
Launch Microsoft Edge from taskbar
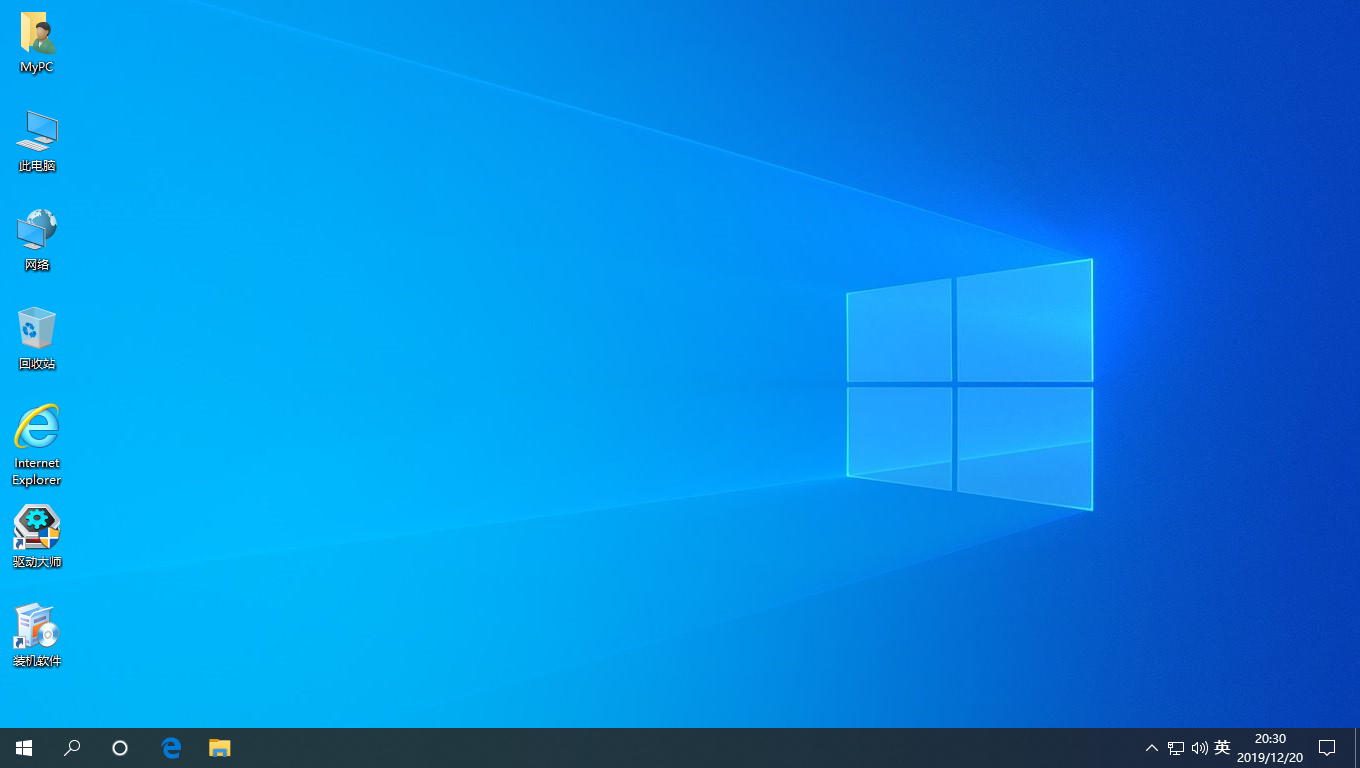point(171,748)
